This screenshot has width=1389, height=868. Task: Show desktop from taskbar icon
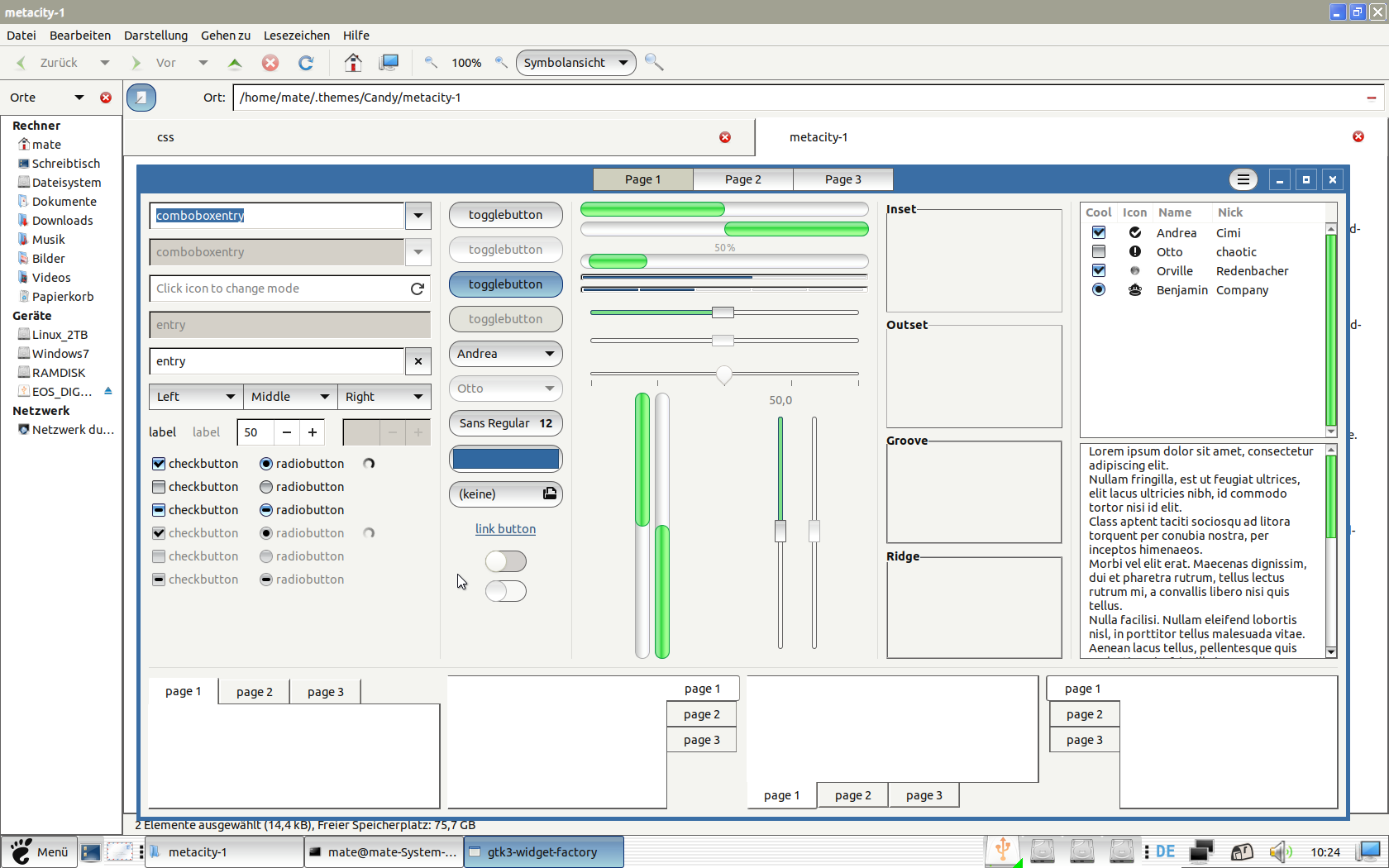[x=91, y=851]
